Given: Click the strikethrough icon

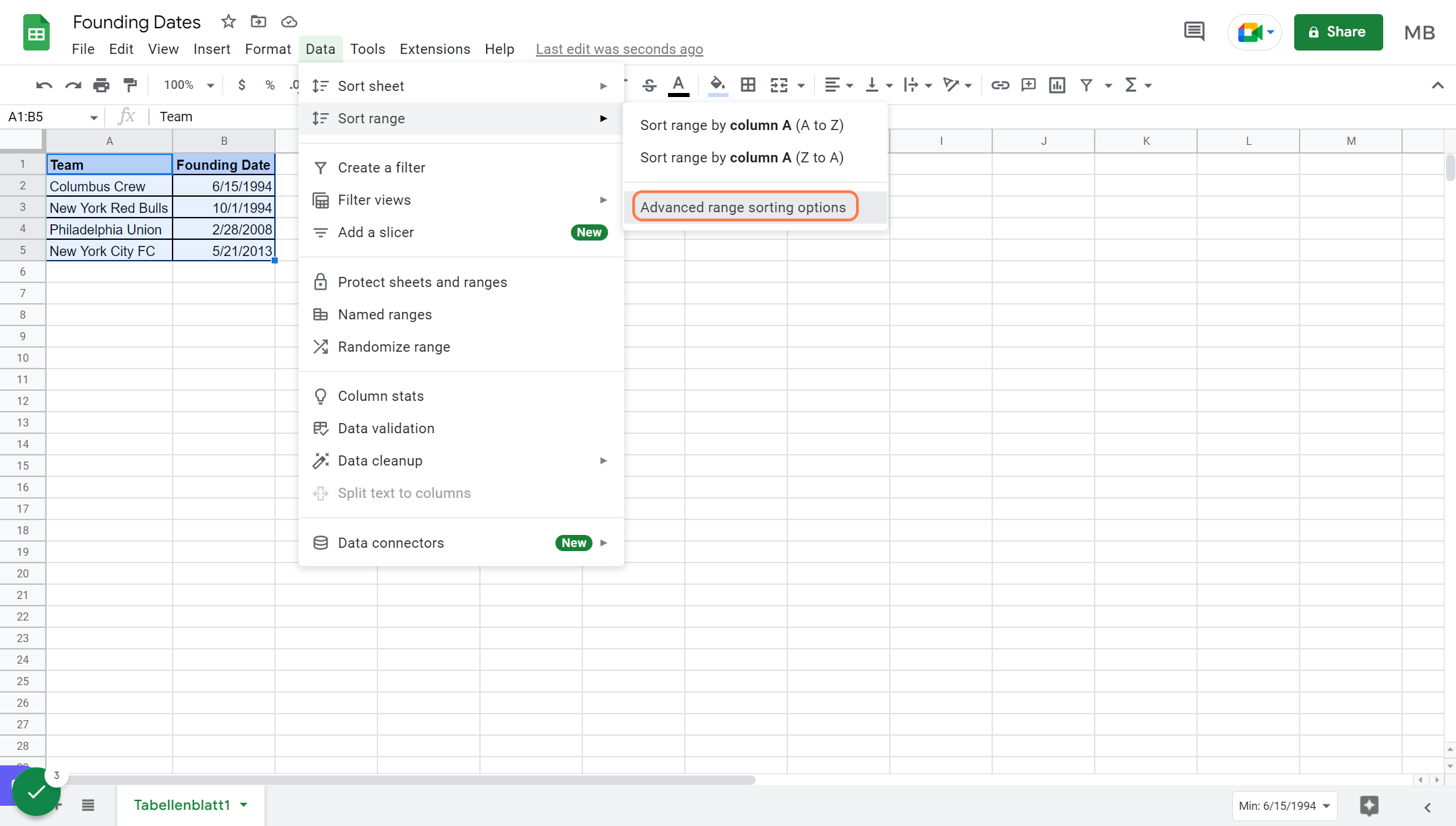Looking at the screenshot, I should coord(649,85).
